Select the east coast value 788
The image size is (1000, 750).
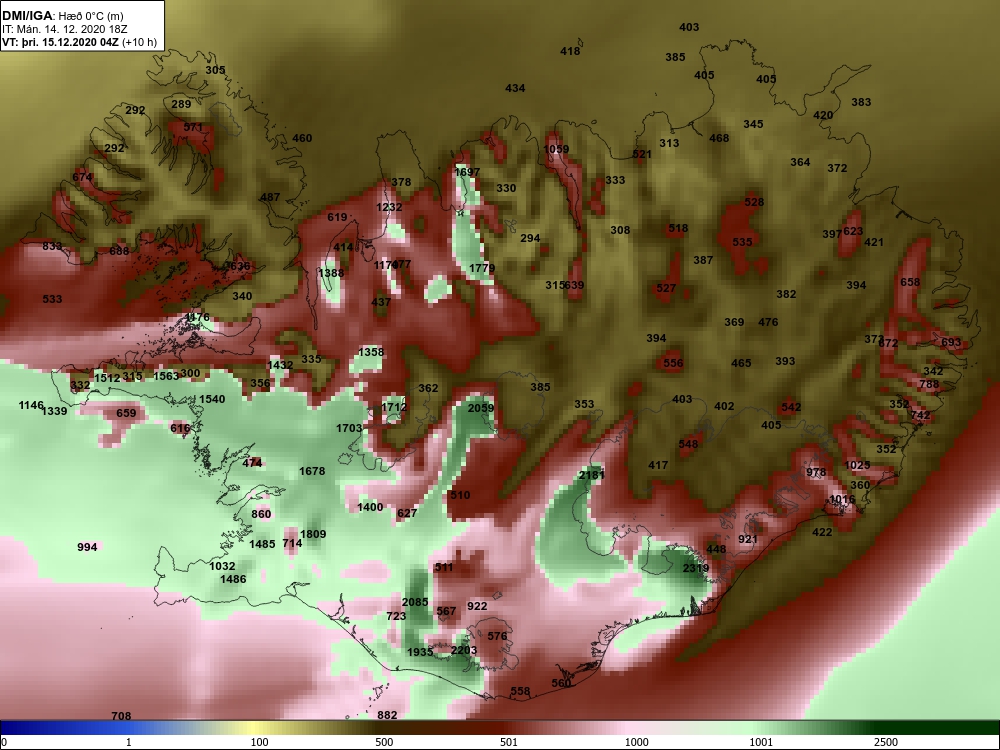tap(929, 385)
